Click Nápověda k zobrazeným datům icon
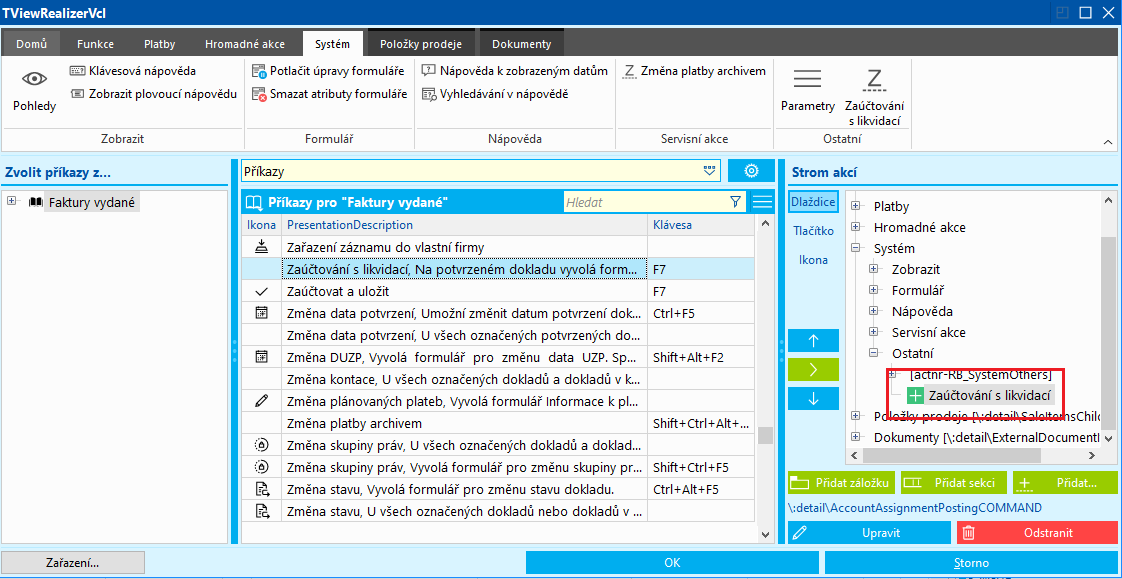This screenshot has height=579, width=1122. (429, 71)
